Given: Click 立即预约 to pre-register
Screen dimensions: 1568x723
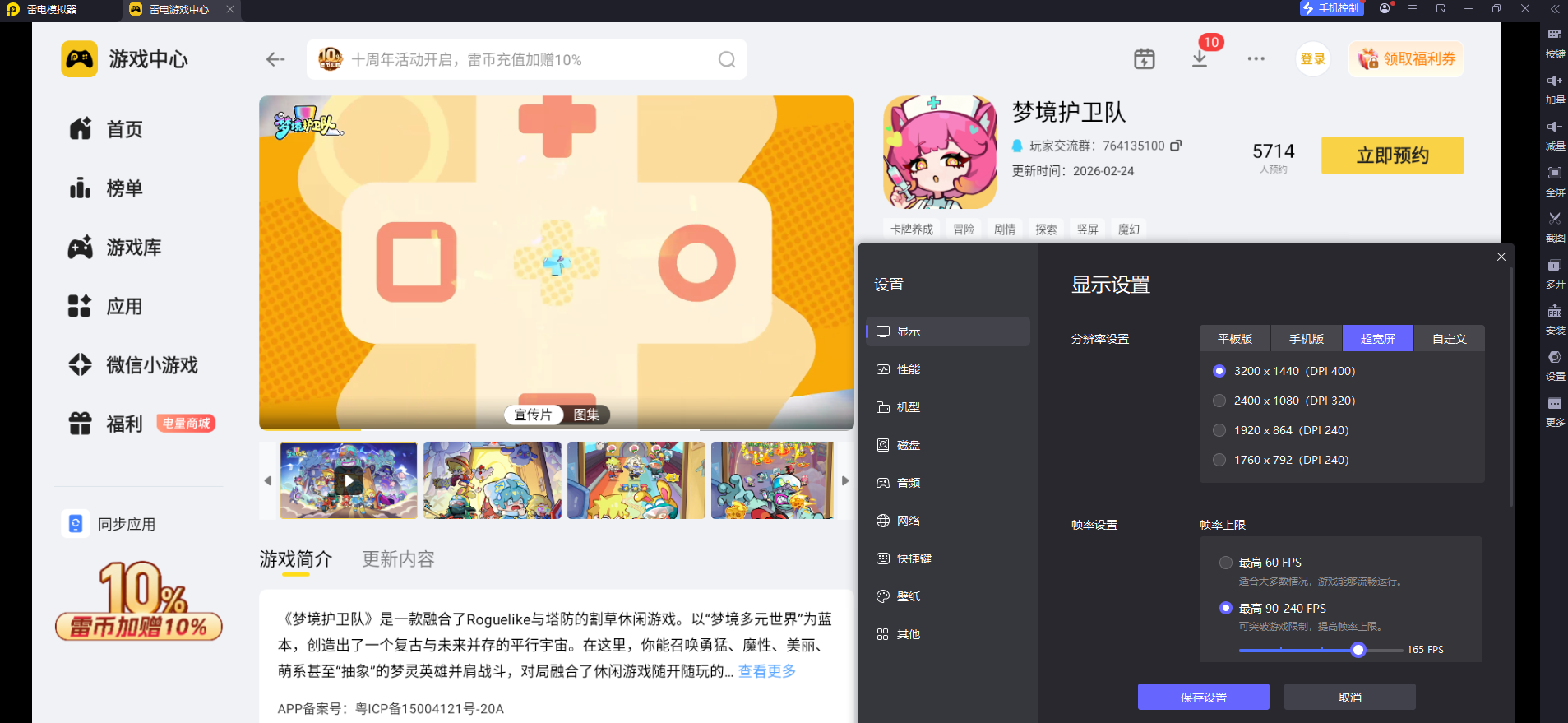Looking at the screenshot, I should 1392,155.
